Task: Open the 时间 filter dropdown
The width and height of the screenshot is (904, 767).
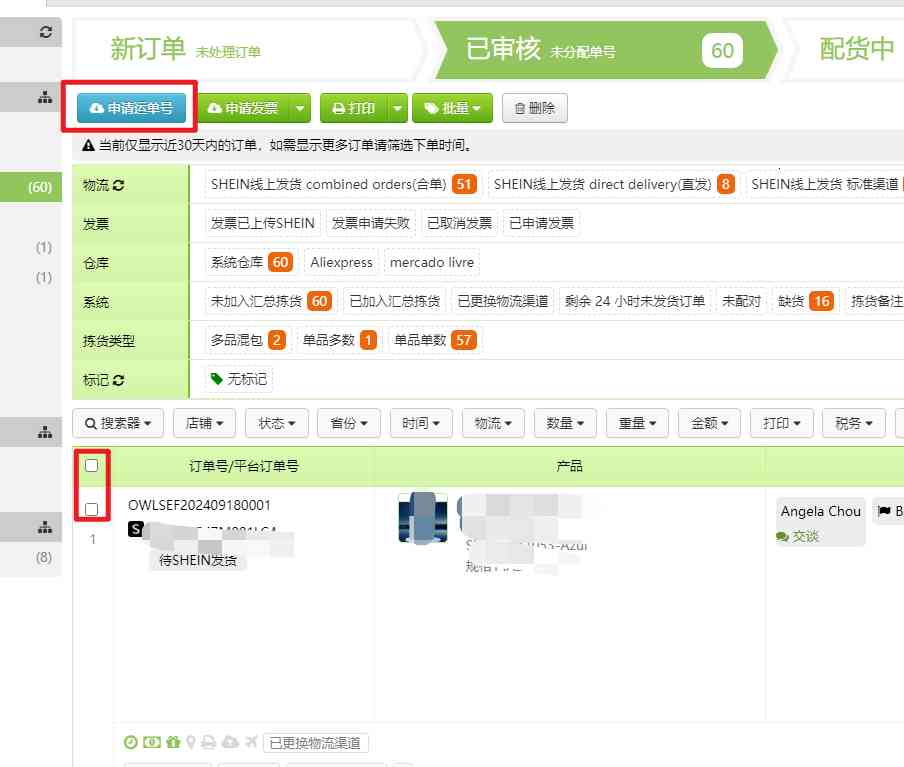Action: [x=421, y=422]
